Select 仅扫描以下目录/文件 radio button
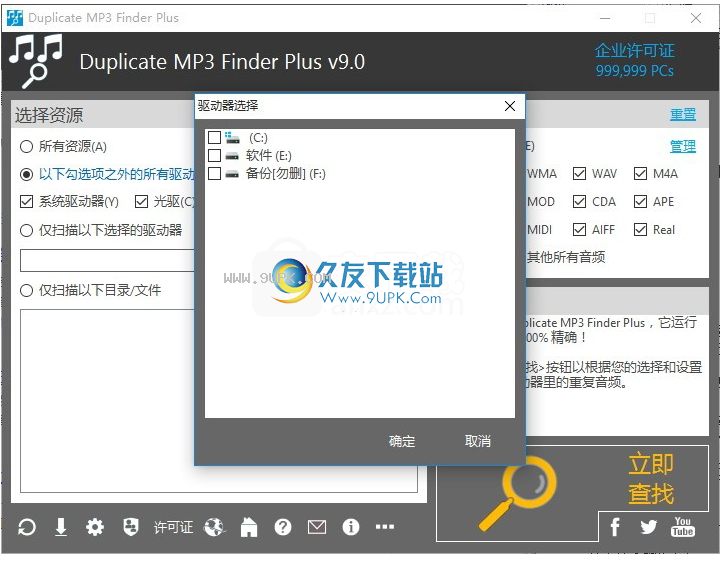Viewport: 720px width, 562px height. pos(27,290)
